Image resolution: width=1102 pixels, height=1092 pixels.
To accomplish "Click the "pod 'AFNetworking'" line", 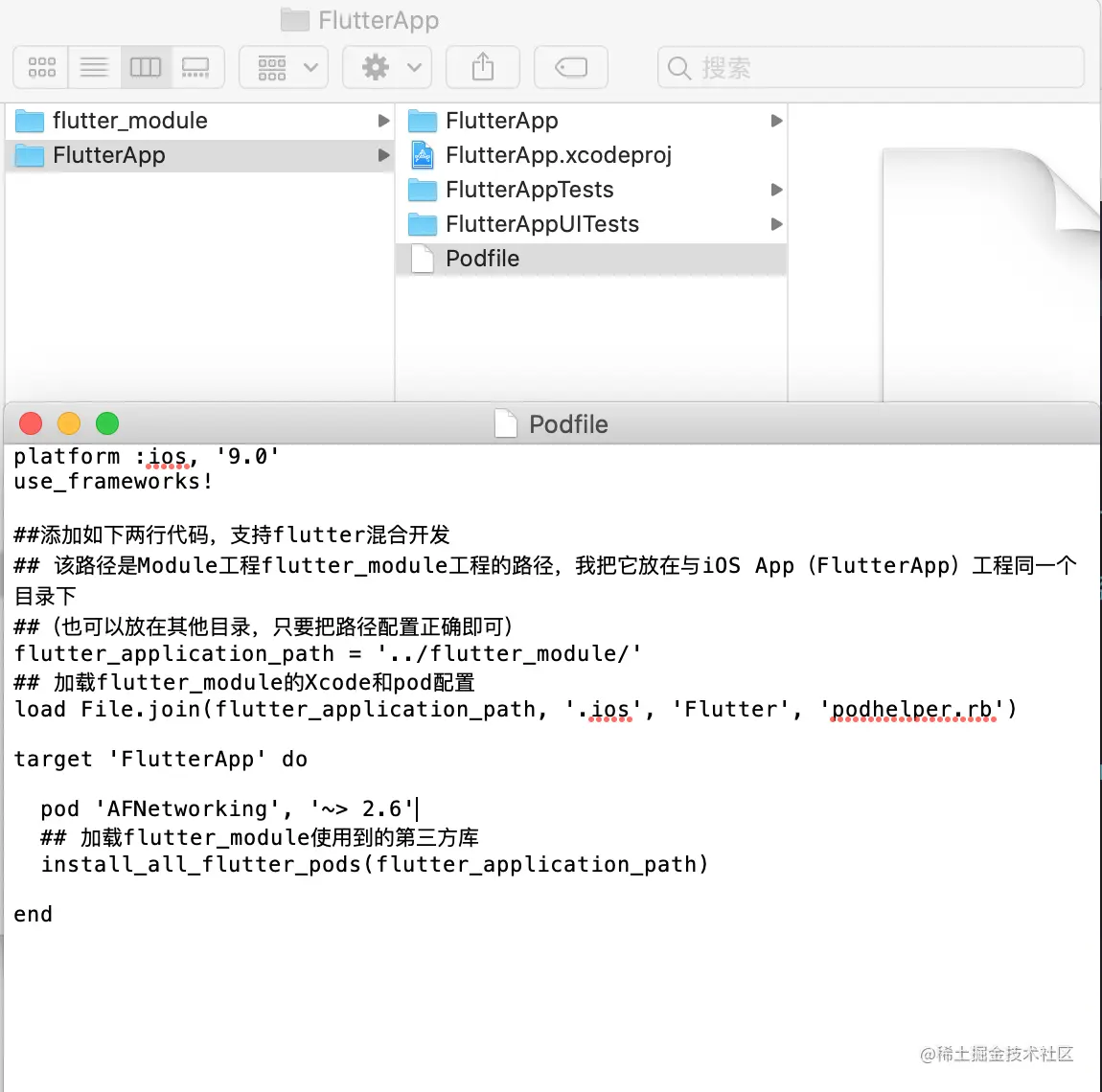I will pyautogui.click(x=226, y=808).
